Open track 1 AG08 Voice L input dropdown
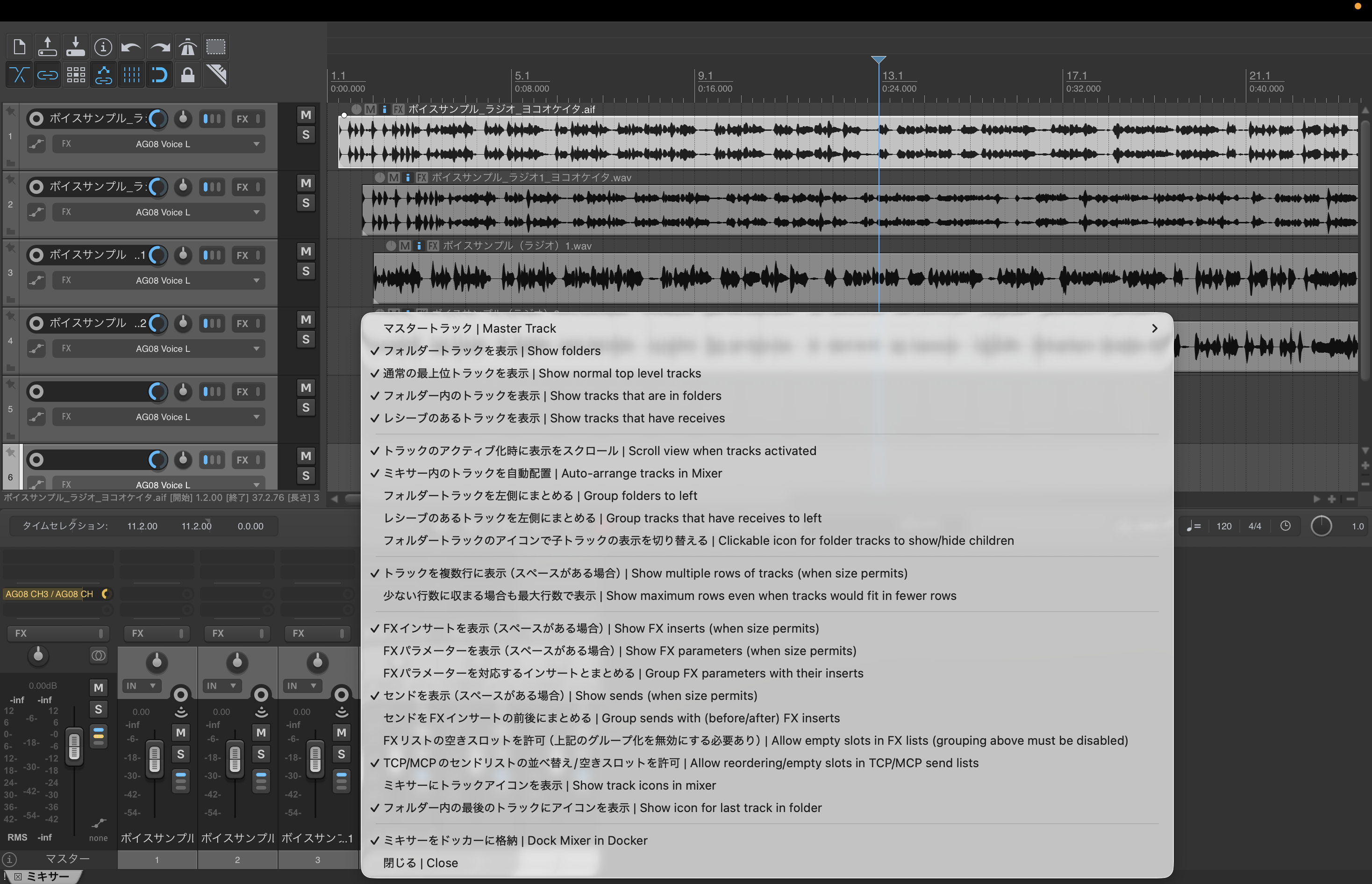 159,144
